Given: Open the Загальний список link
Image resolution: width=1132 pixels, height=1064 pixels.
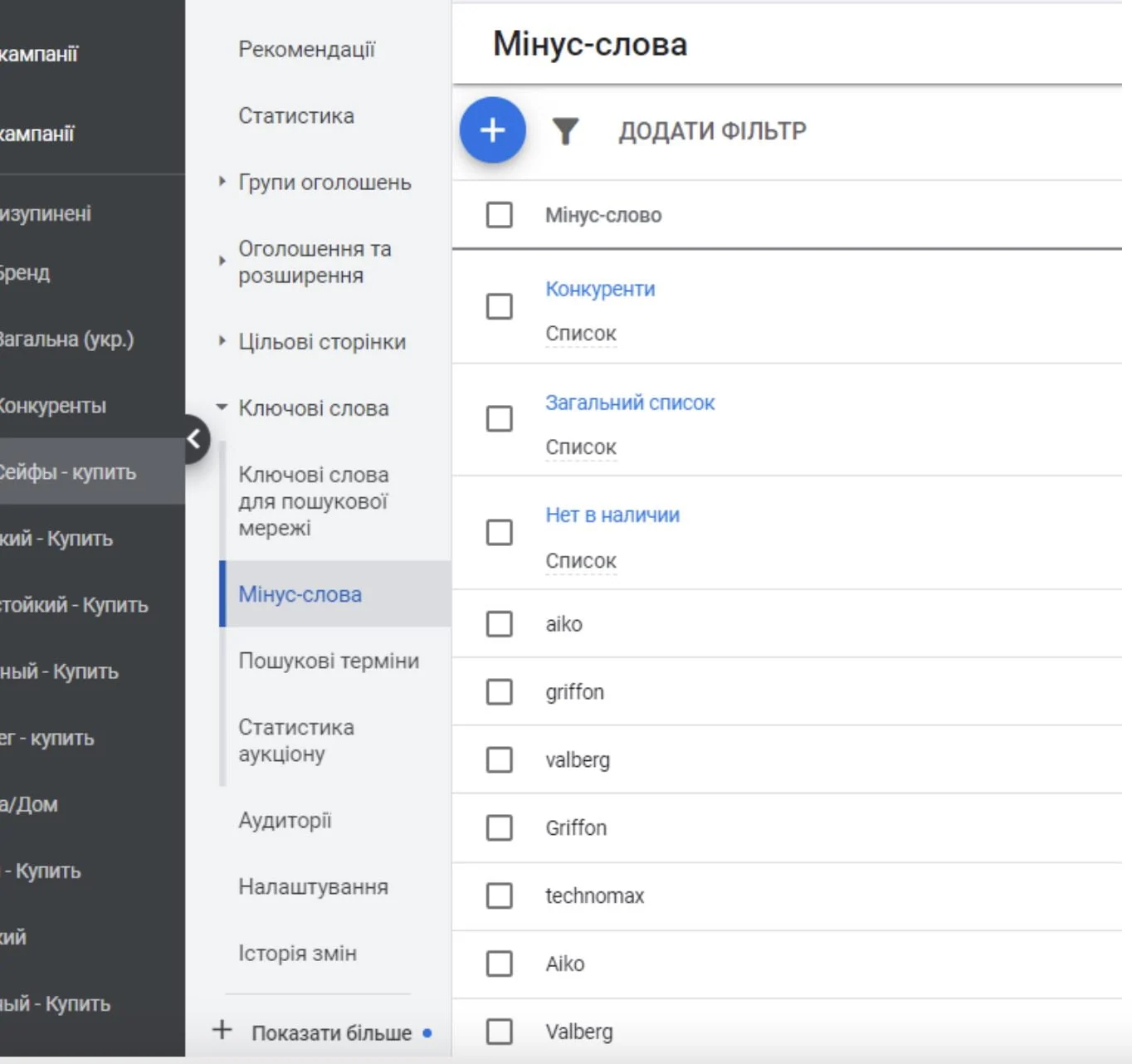Looking at the screenshot, I should pos(630,403).
